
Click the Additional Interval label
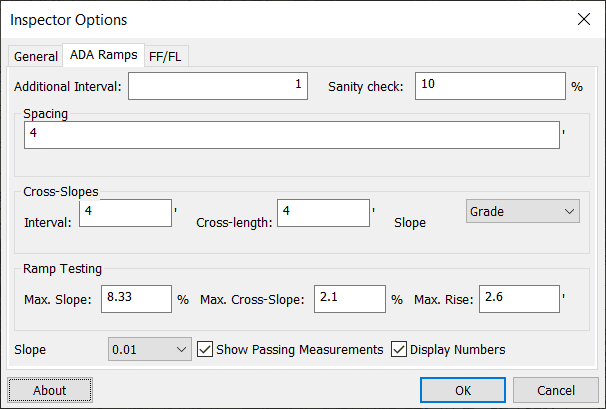coord(68,86)
